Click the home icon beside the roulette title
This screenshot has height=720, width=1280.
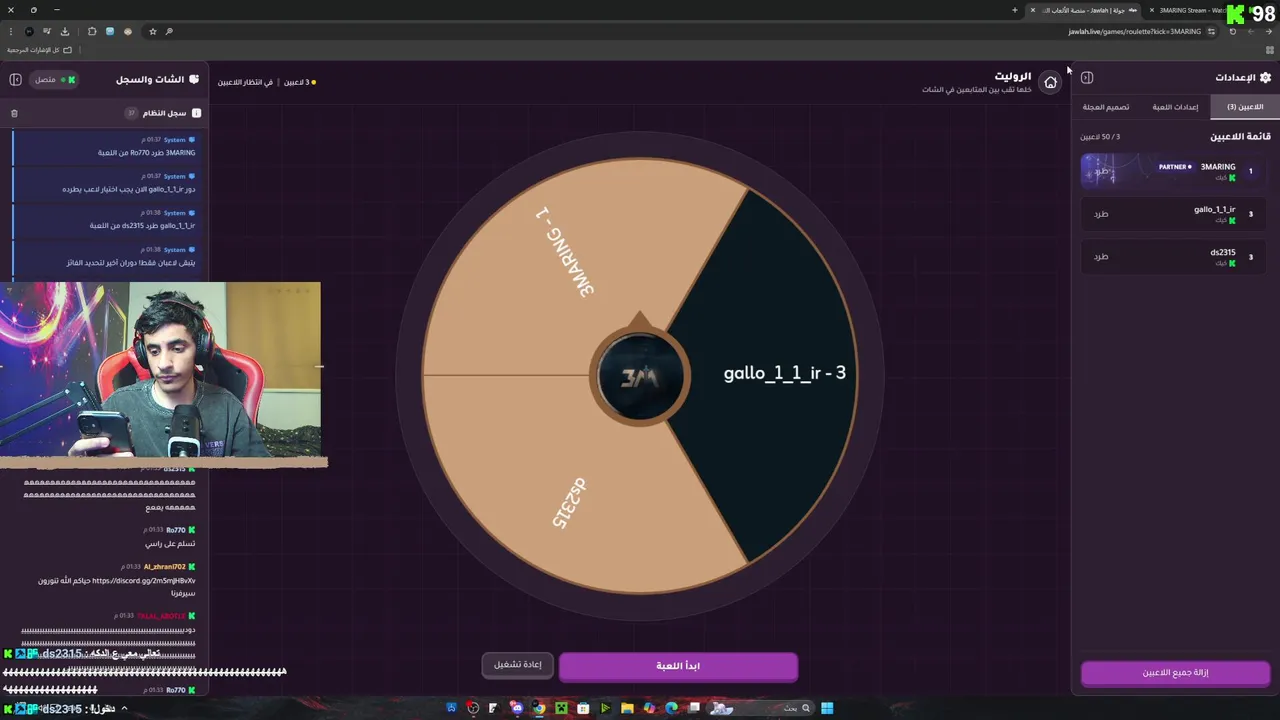tap(1050, 82)
